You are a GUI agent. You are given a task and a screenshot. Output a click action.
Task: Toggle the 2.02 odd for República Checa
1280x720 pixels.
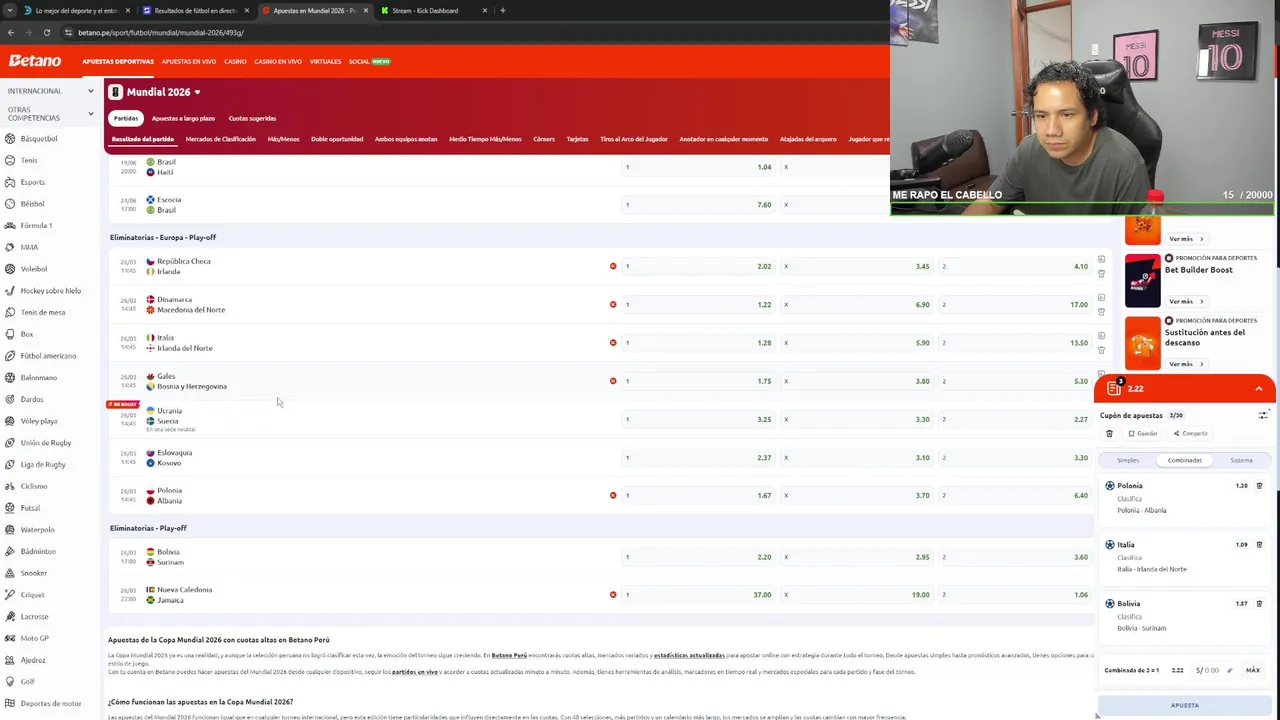[x=699, y=267]
